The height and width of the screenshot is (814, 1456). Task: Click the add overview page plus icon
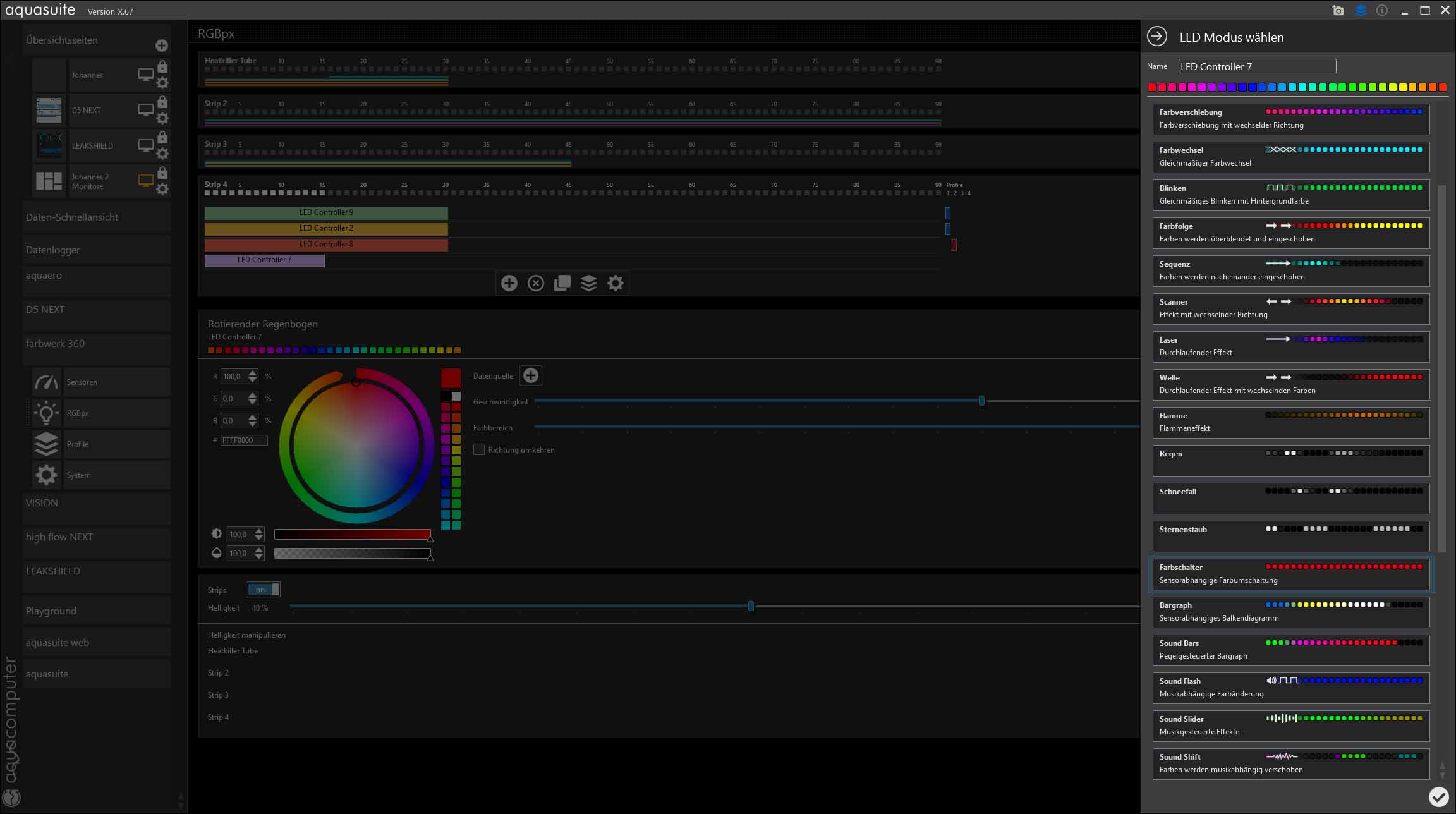point(162,46)
